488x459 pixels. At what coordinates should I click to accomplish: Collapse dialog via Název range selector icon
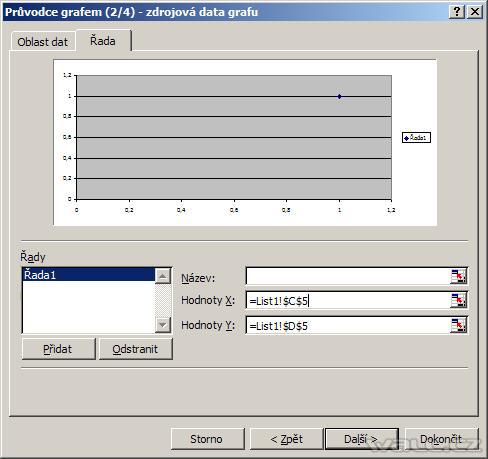[x=458, y=276]
